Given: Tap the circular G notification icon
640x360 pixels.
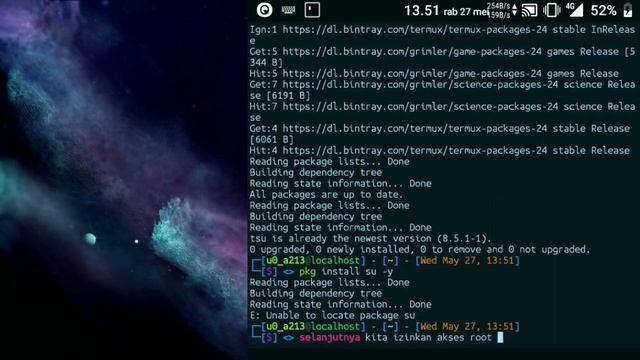Looking at the screenshot, I should [264, 10].
